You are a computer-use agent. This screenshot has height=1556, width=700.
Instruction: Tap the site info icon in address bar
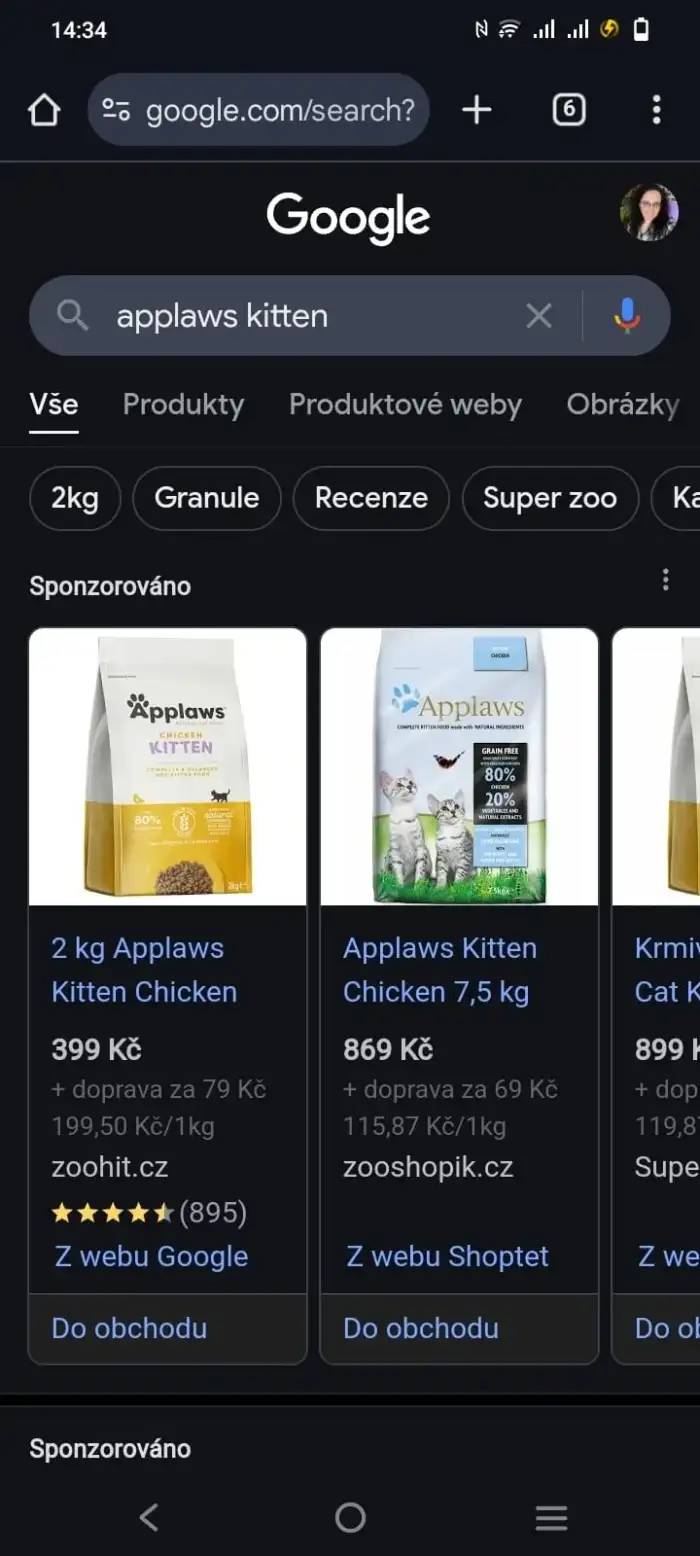click(116, 110)
